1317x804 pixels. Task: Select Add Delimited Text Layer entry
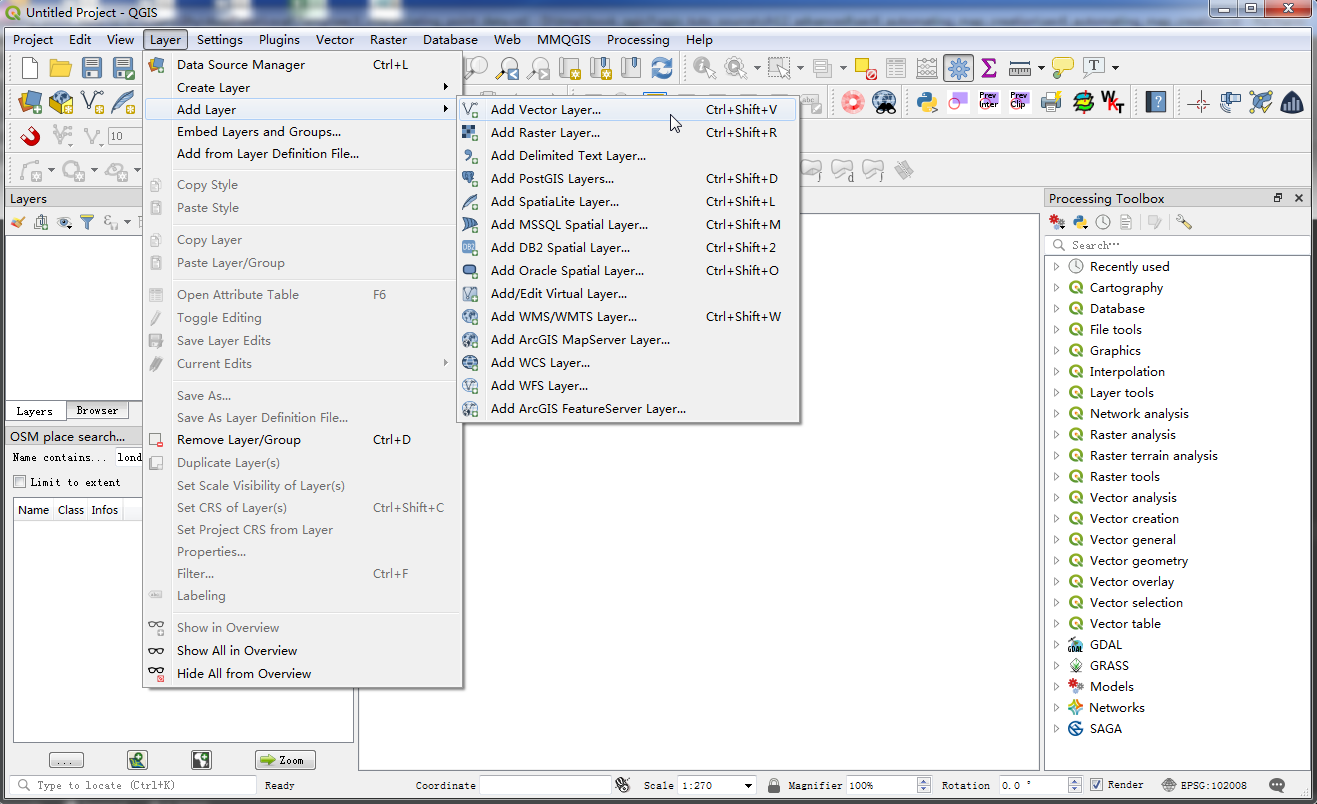click(x=628, y=156)
